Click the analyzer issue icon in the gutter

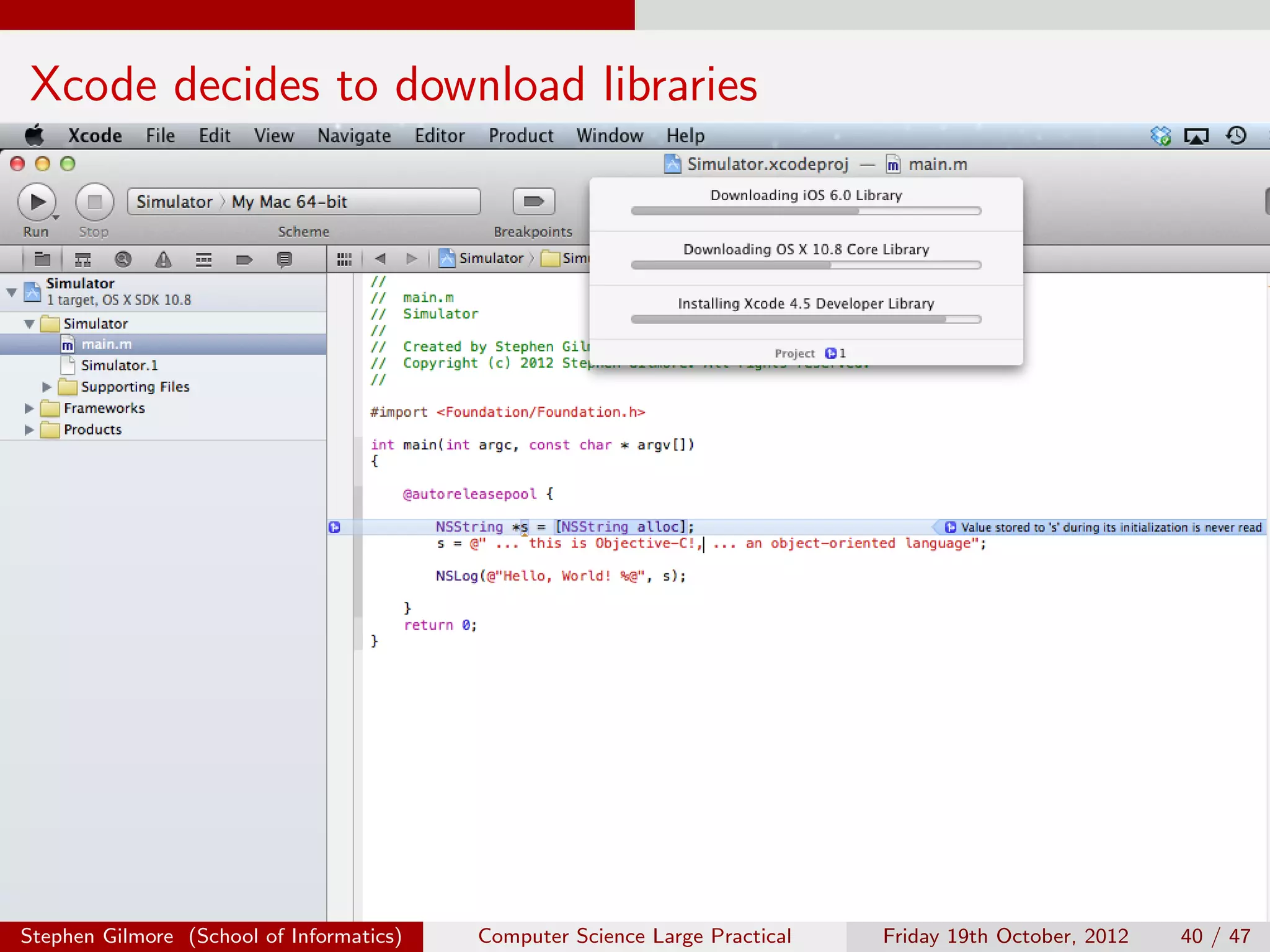[x=334, y=527]
